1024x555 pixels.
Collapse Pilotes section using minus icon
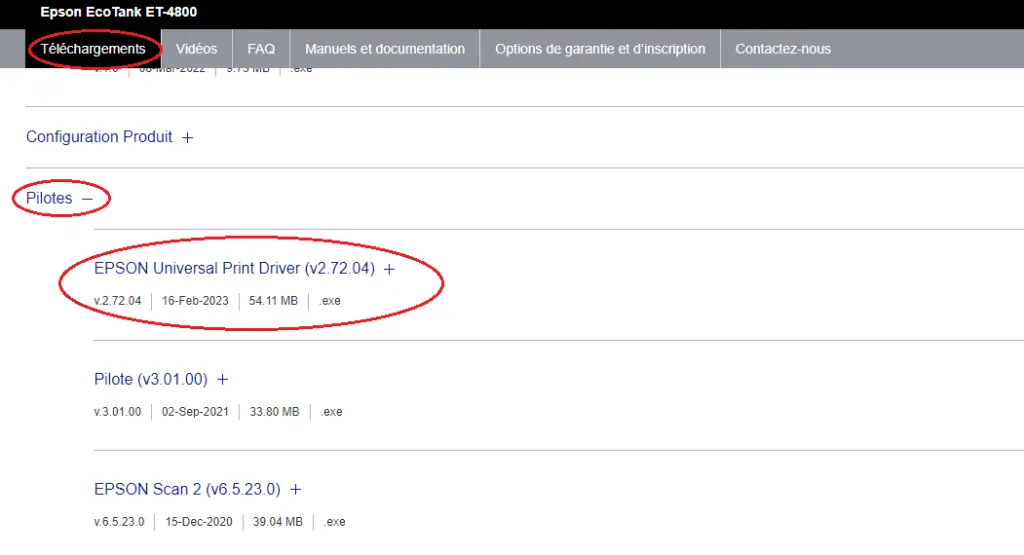(x=88, y=198)
